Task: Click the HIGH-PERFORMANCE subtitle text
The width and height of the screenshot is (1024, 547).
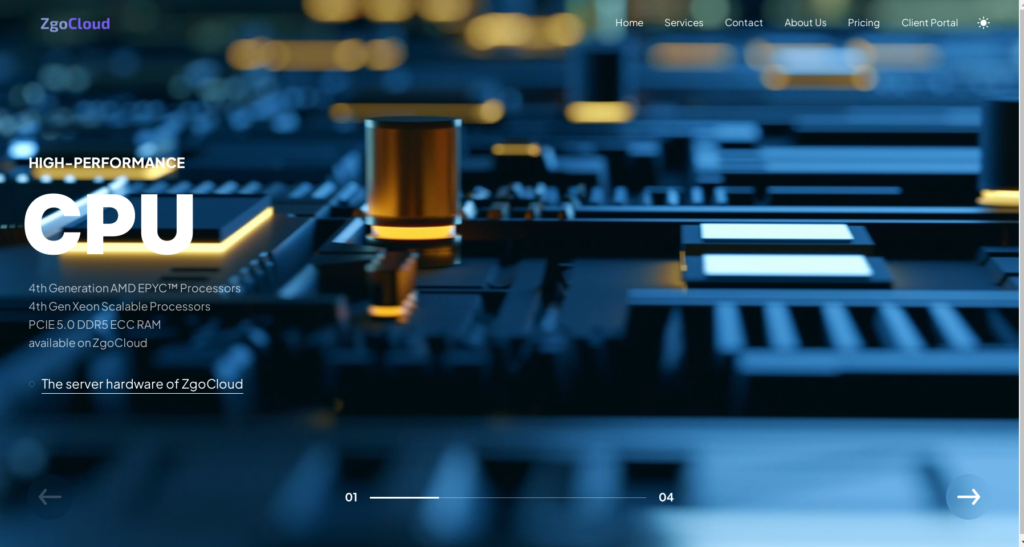Action: pyautogui.click(x=106, y=163)
